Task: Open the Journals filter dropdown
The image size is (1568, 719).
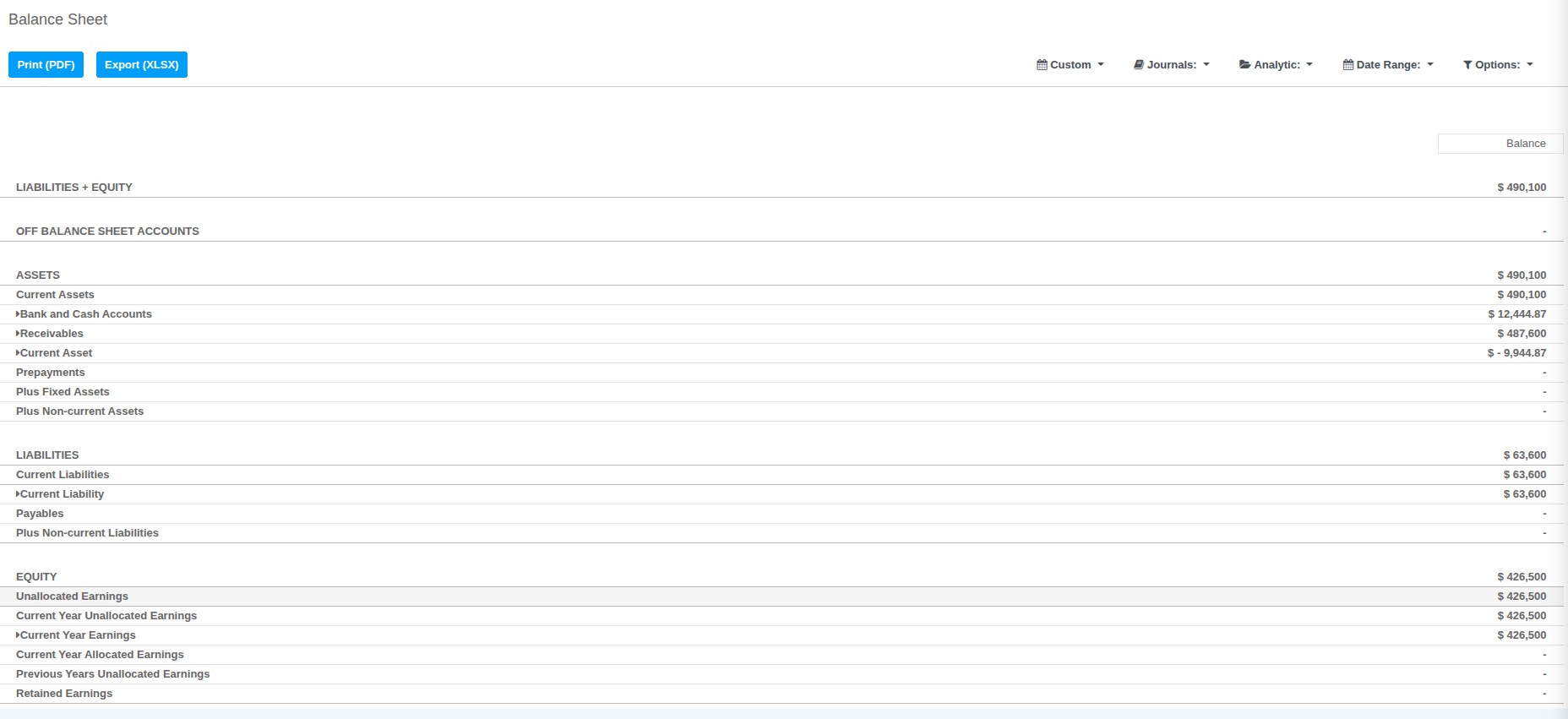Action: click(1173, 65)
